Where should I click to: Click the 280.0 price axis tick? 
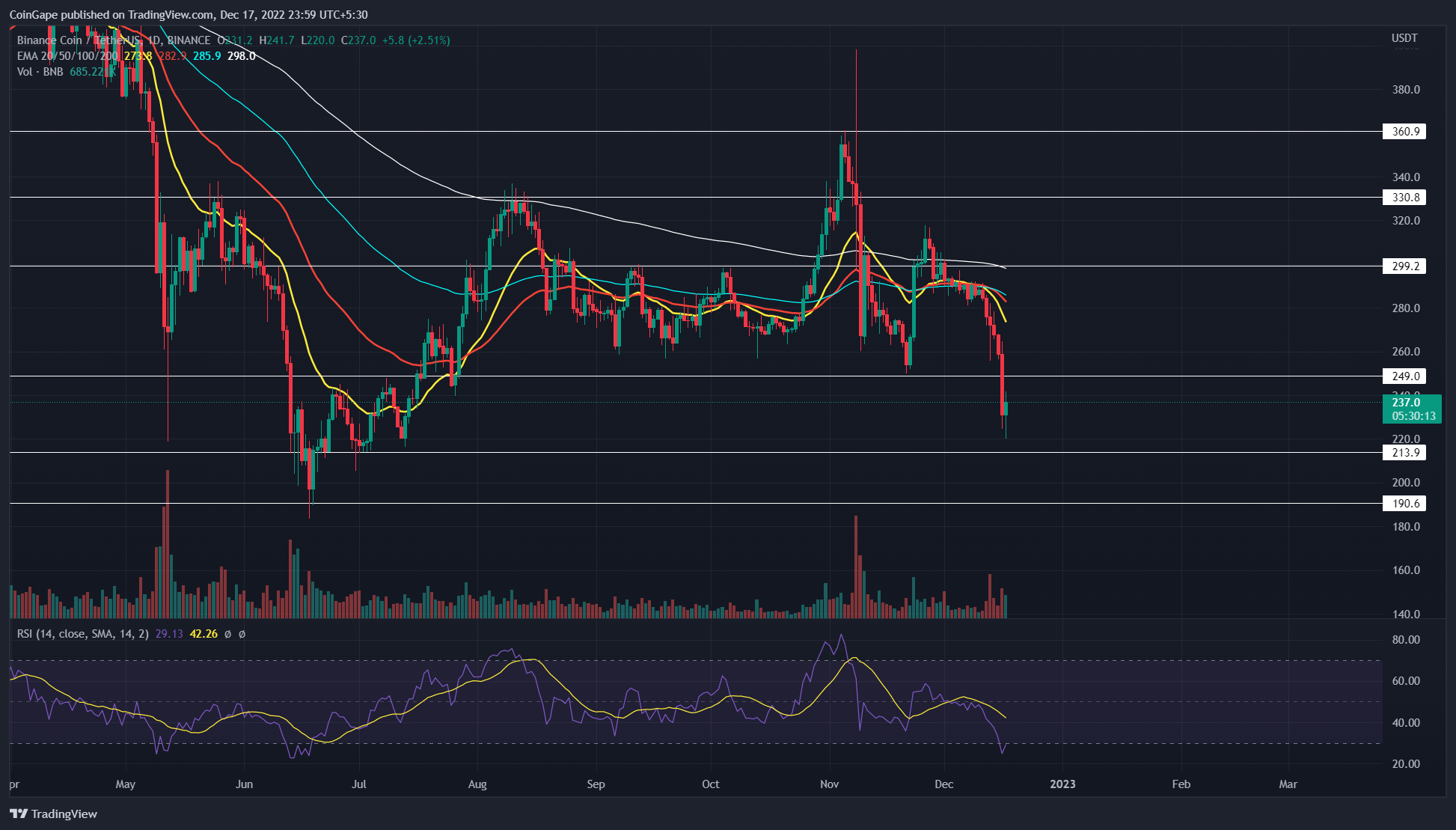point(1405,308)
